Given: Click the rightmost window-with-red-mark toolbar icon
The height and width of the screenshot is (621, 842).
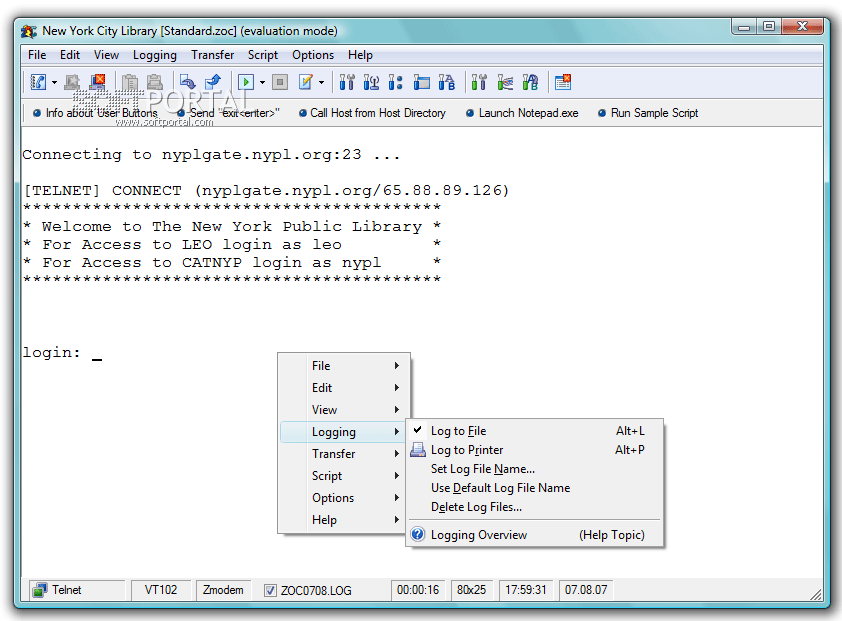Looking at the screenshot, I should (x=563, y=82).
